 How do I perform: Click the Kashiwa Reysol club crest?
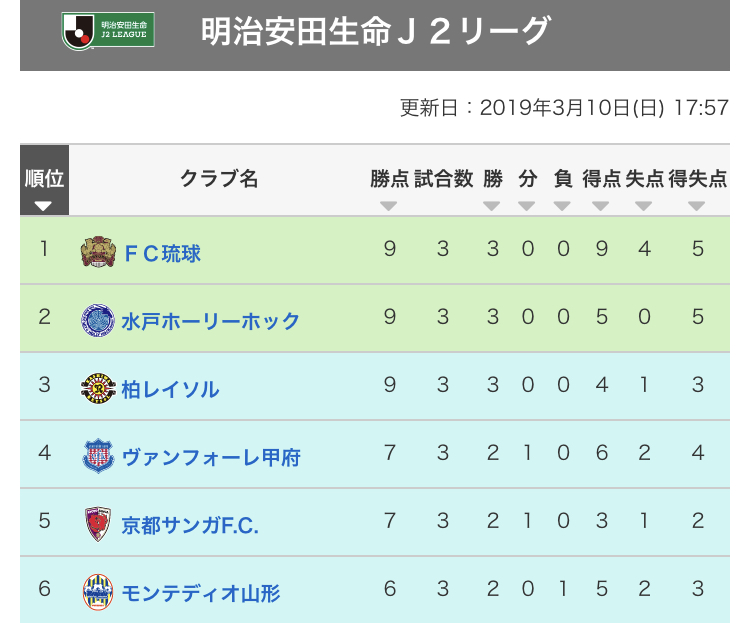pyautogui.click(x=98, y=388)
